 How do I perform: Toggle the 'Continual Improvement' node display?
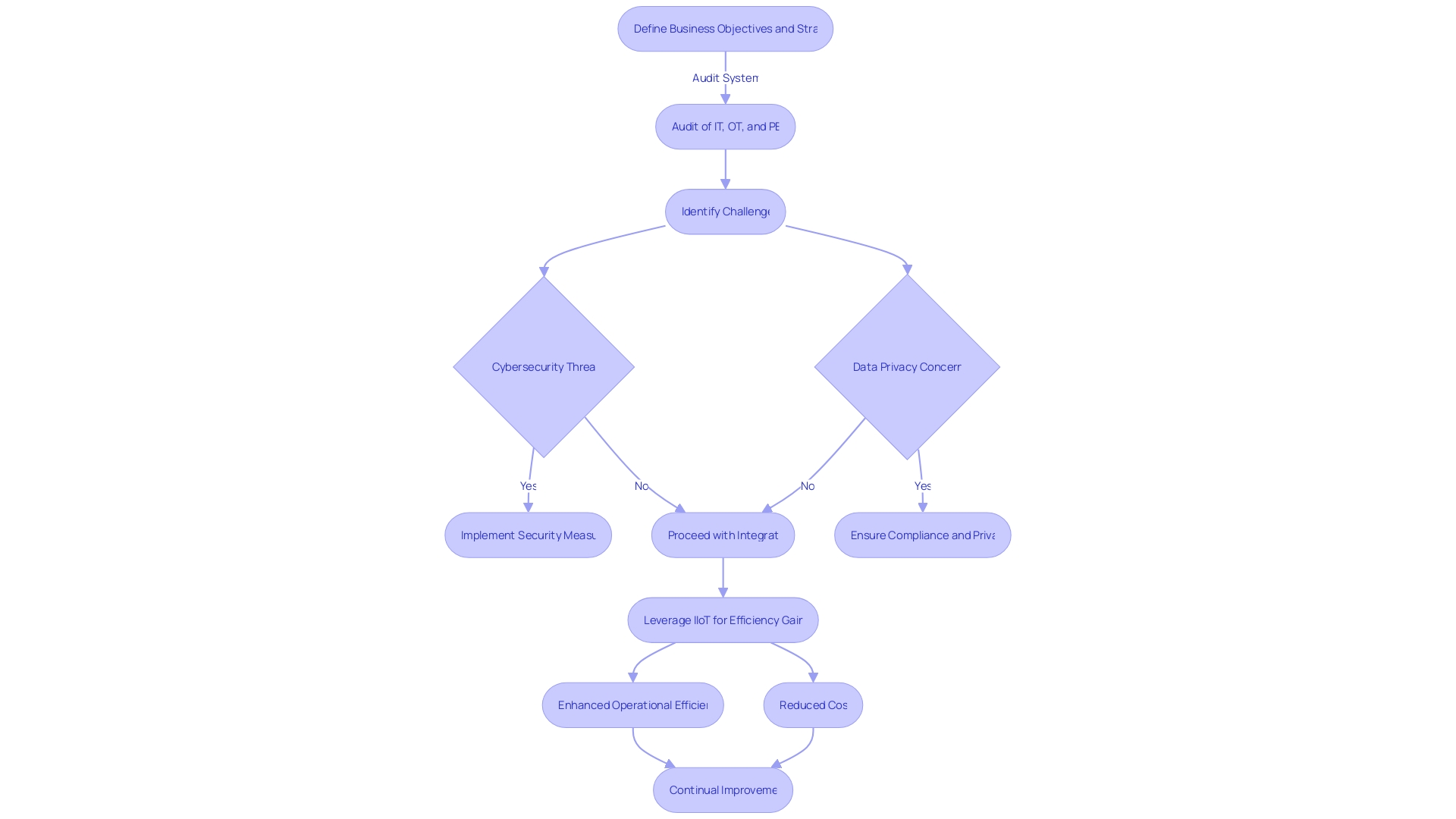click(723, 790)
